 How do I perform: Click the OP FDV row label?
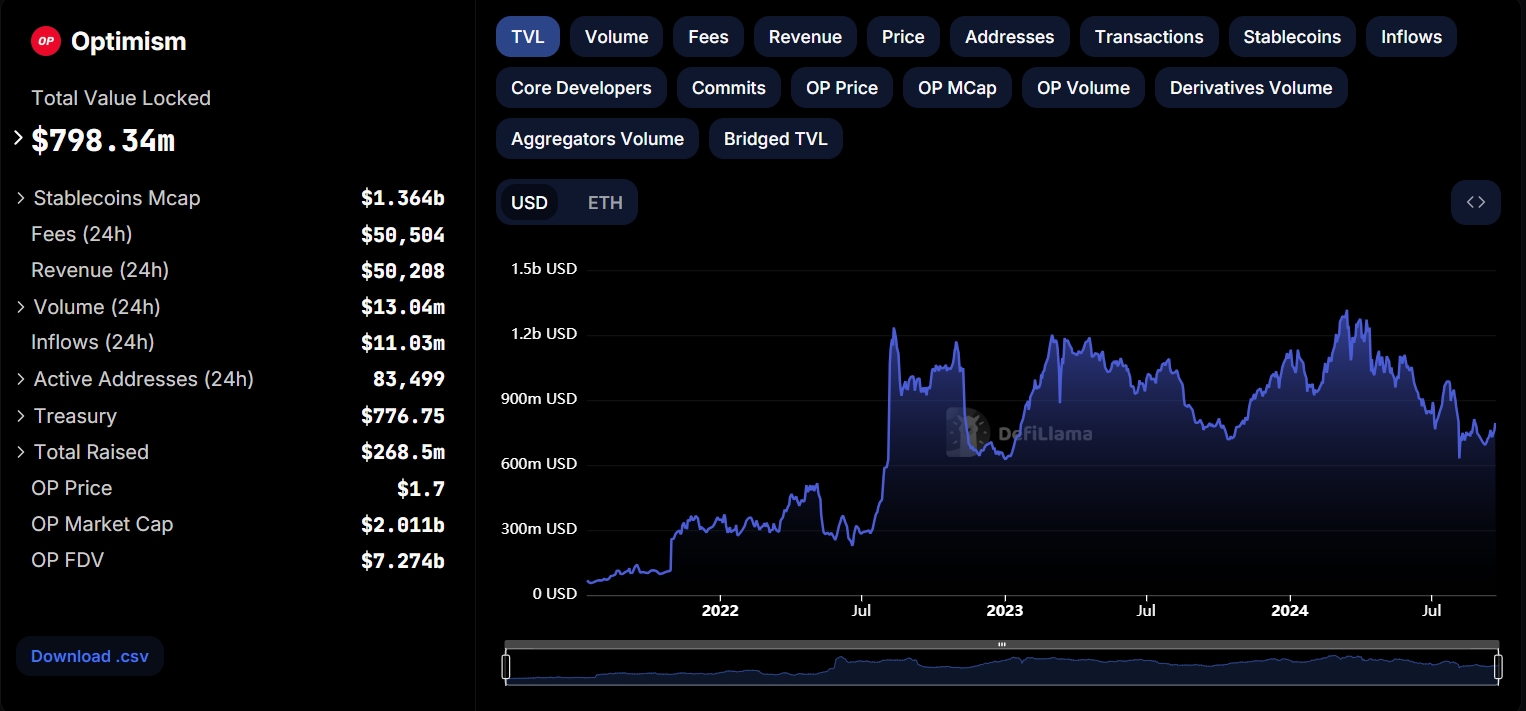(x=68, y=560)
